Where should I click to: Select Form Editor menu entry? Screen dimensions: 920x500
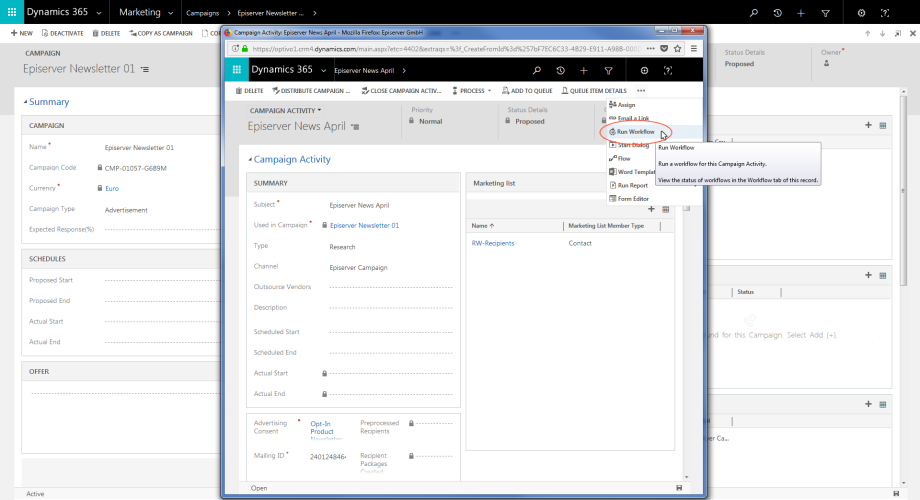pyautogui.click(x=631, y=198)
